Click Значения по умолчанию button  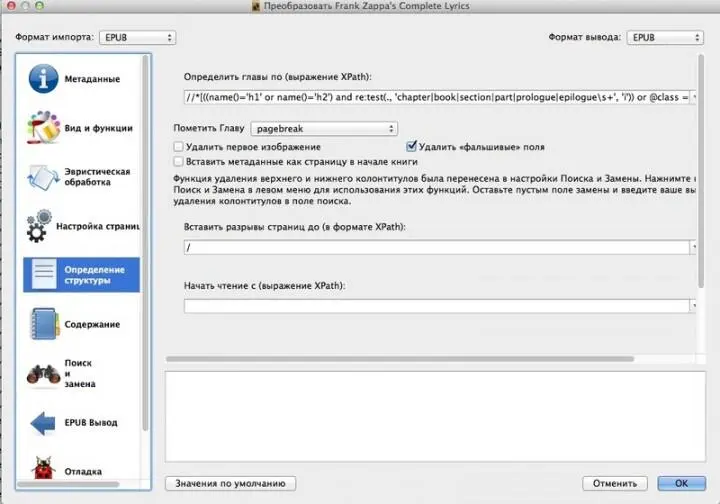tap(230, 483)
